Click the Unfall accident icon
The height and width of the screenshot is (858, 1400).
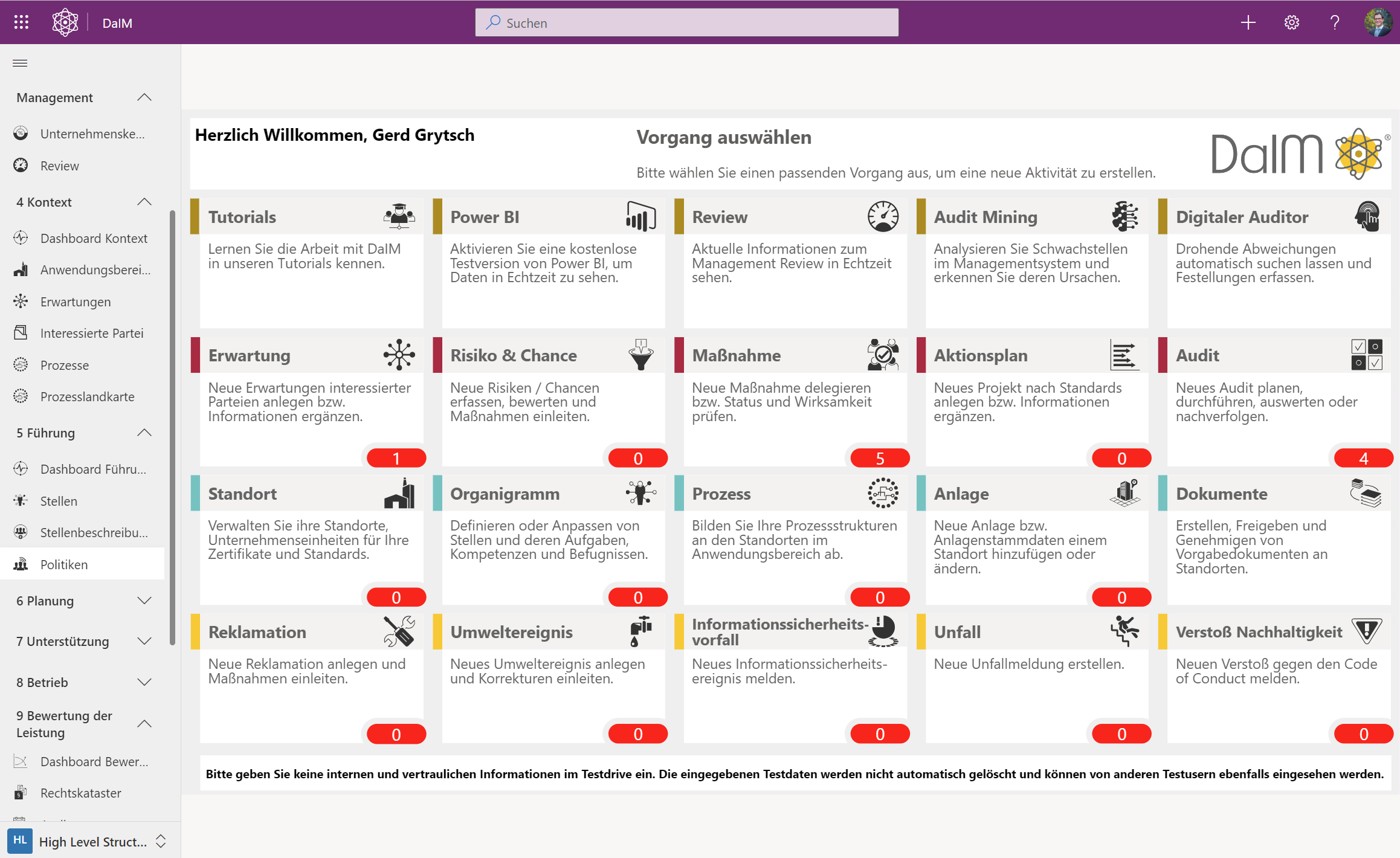click(1125, 631)
